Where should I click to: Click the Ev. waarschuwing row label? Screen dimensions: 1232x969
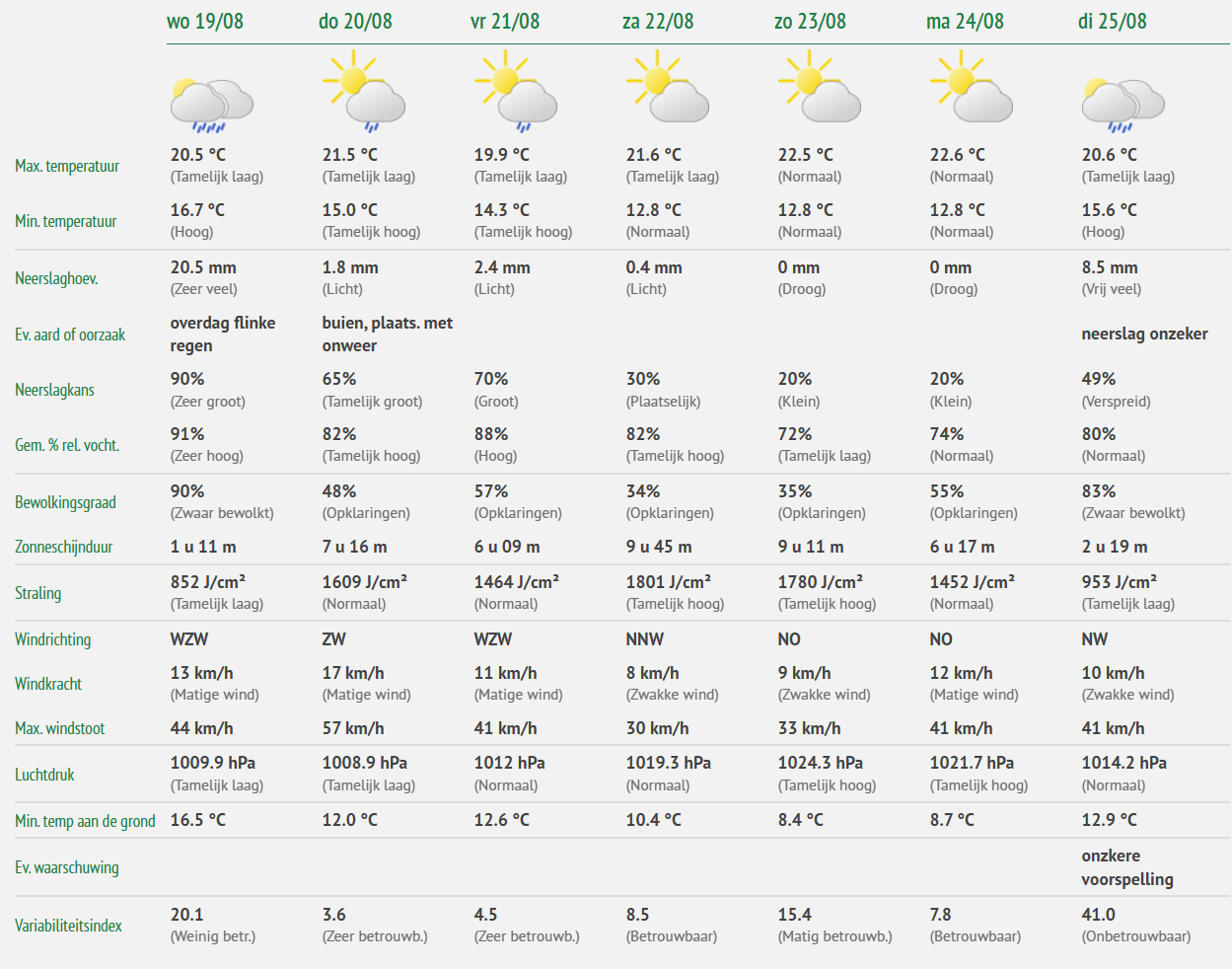(x=67, y=867)
